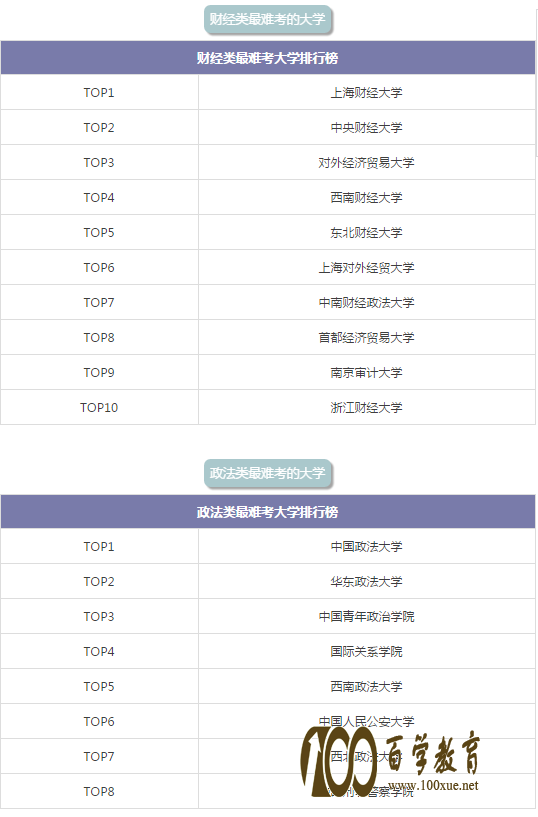The height and width of the screenshot is (817, 538).
Task: Select the 财经类最难考大学排行榜 table header
Action: tap(268, 58)
